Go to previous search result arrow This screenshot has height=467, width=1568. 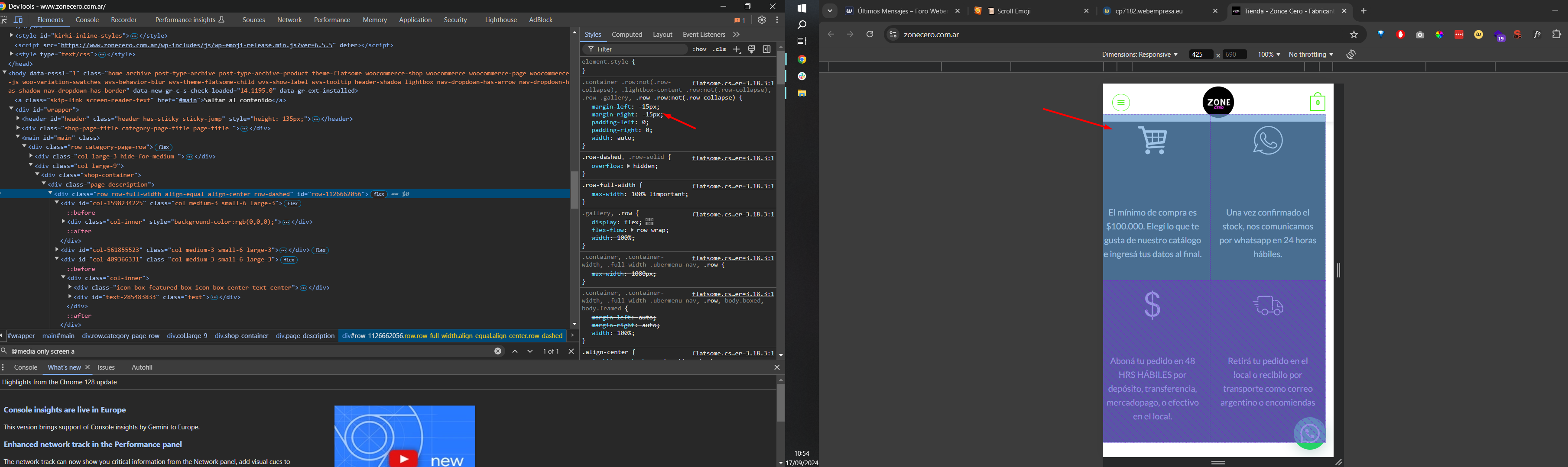[x=515, y=351]
